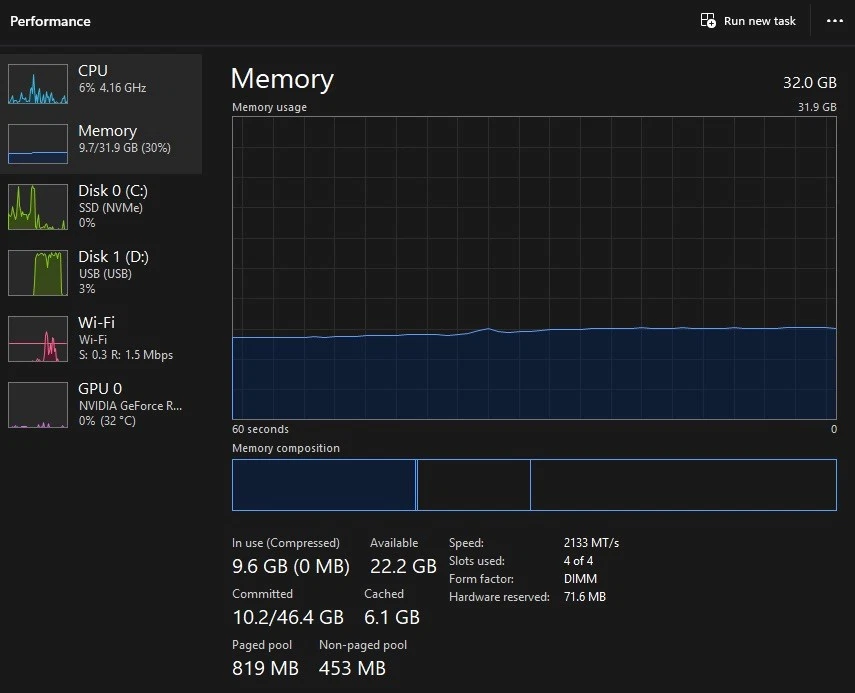Click the Committed memory value
Image resolution: width=855 pixels, height=693 pixels.
(x=288, y=617)
